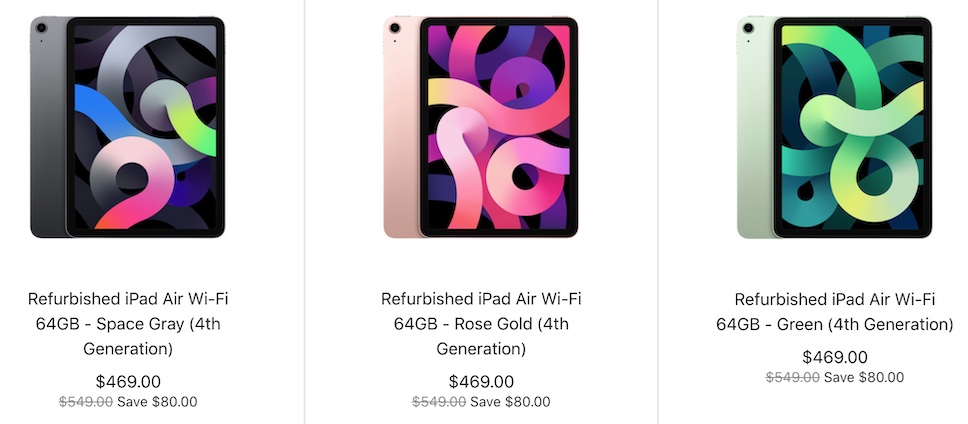Click crossed-out $549.00 price for Rose Gold
968x424 pixels.
coord(439,402)
